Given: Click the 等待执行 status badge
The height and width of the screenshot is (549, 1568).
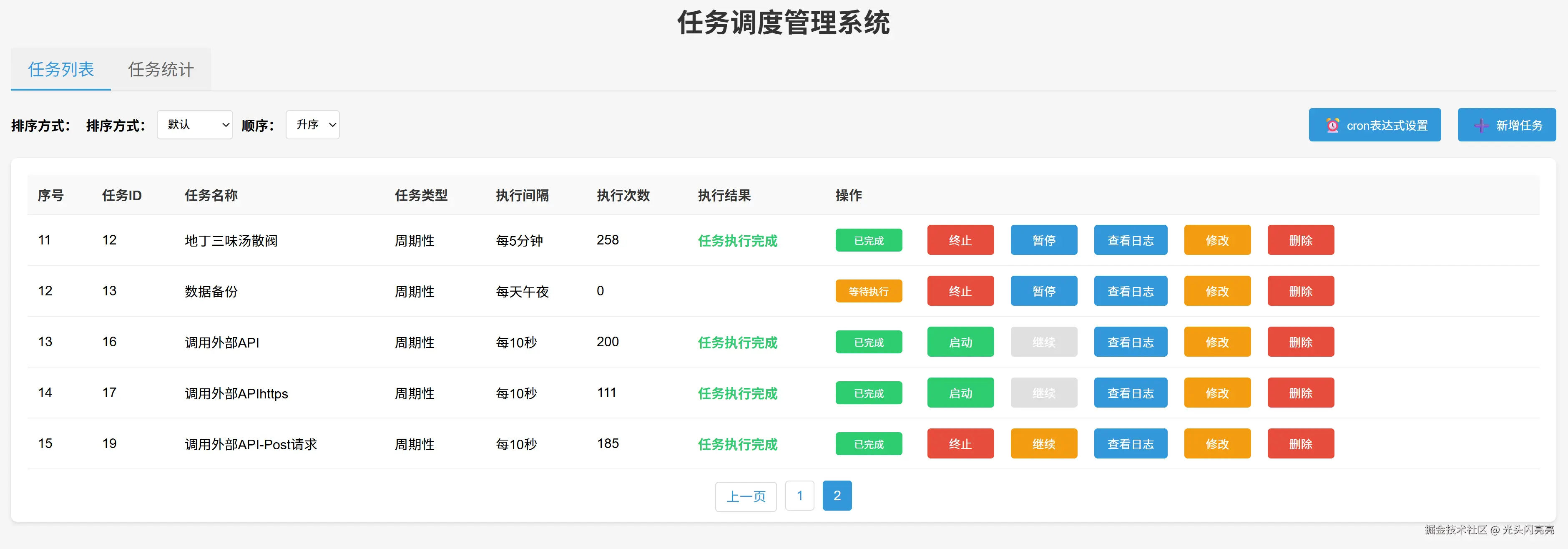Looking at the screenshot, I should pyautogui.click(x=869, y=292).
